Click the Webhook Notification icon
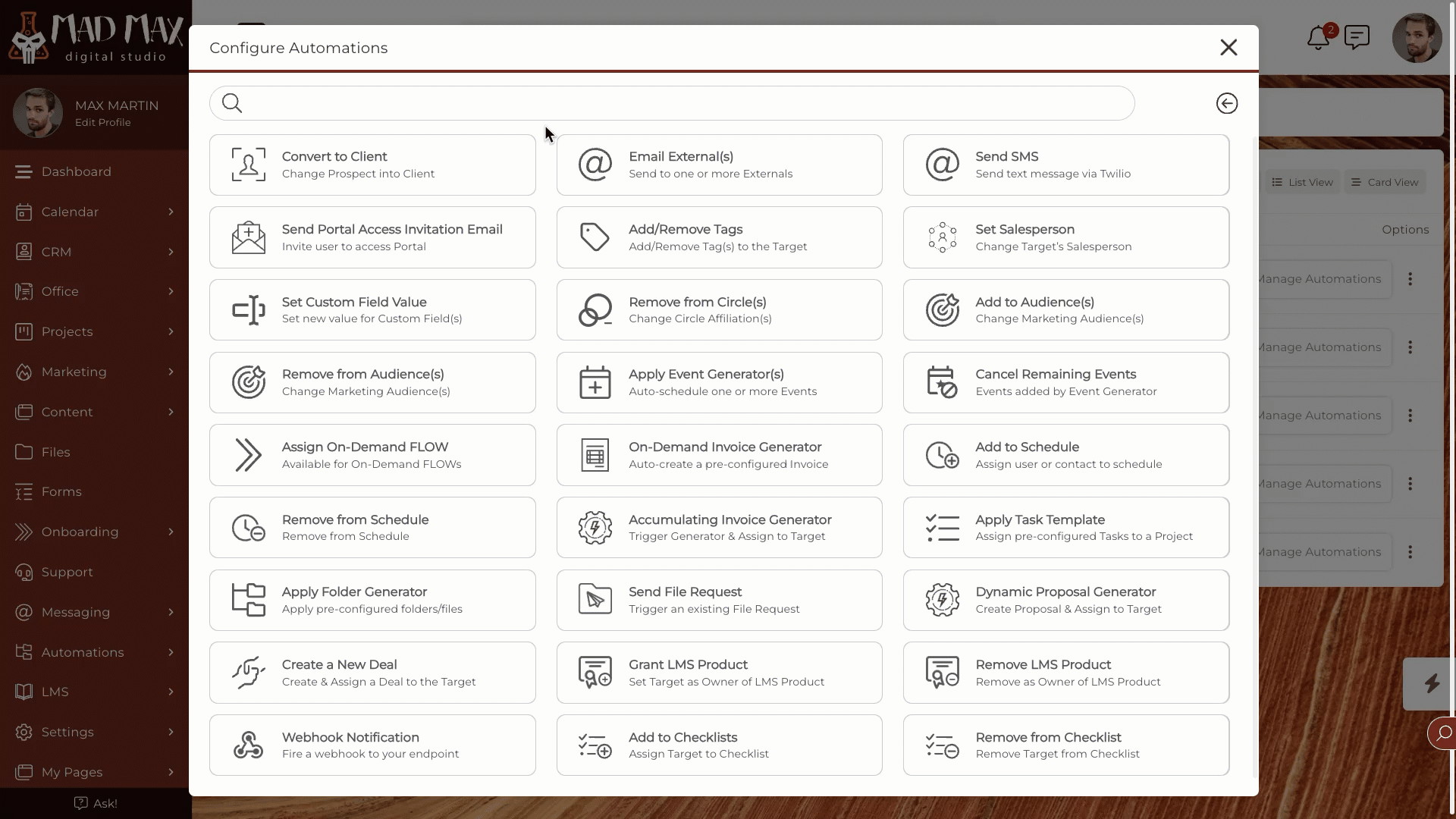1456x819 pixels. [x=247, y=745]
